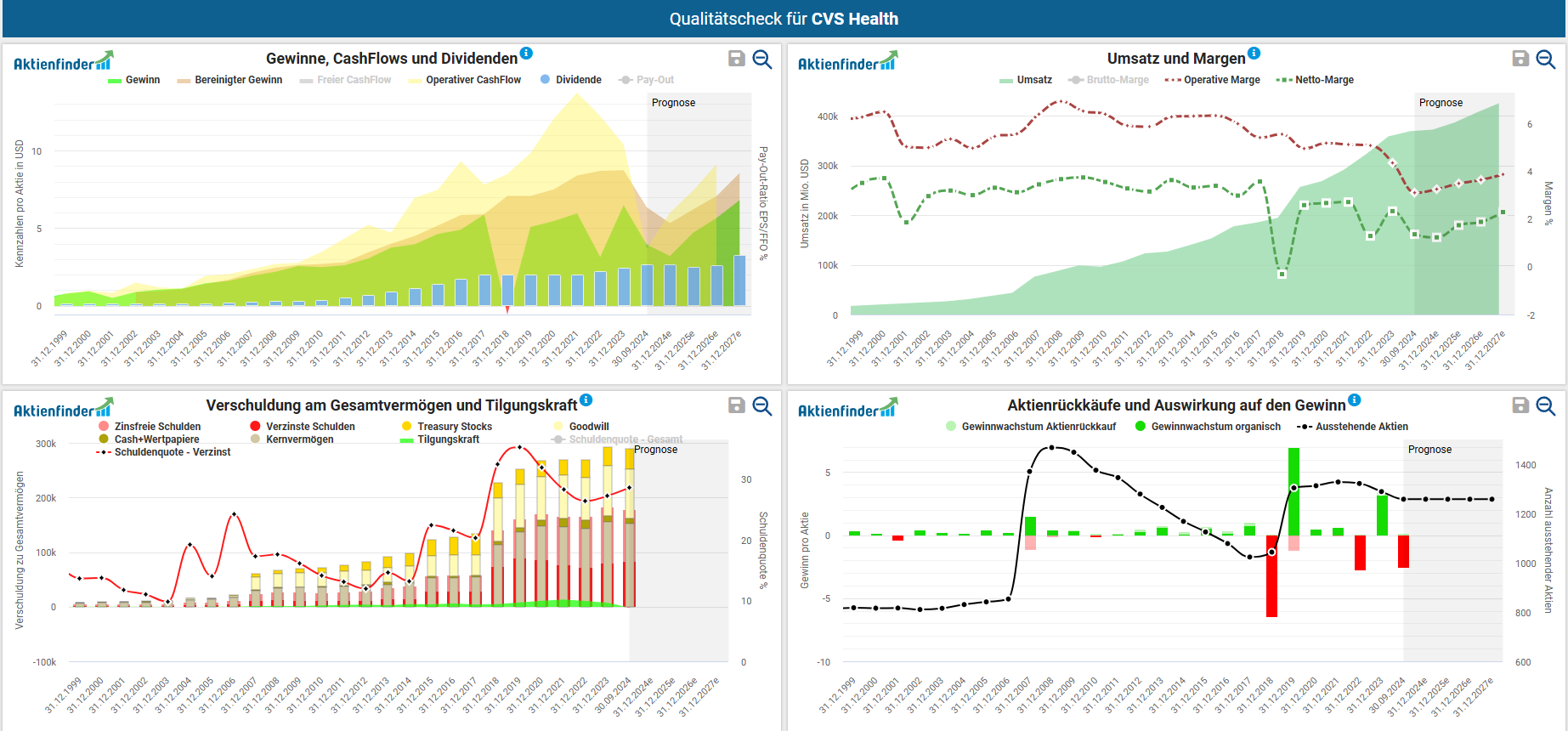Zoom the Gewinne, CashFlows und Dividenden chart
Image resolution: width=1568 pixels, height=731 pixels.
click(x=762, y=59)
